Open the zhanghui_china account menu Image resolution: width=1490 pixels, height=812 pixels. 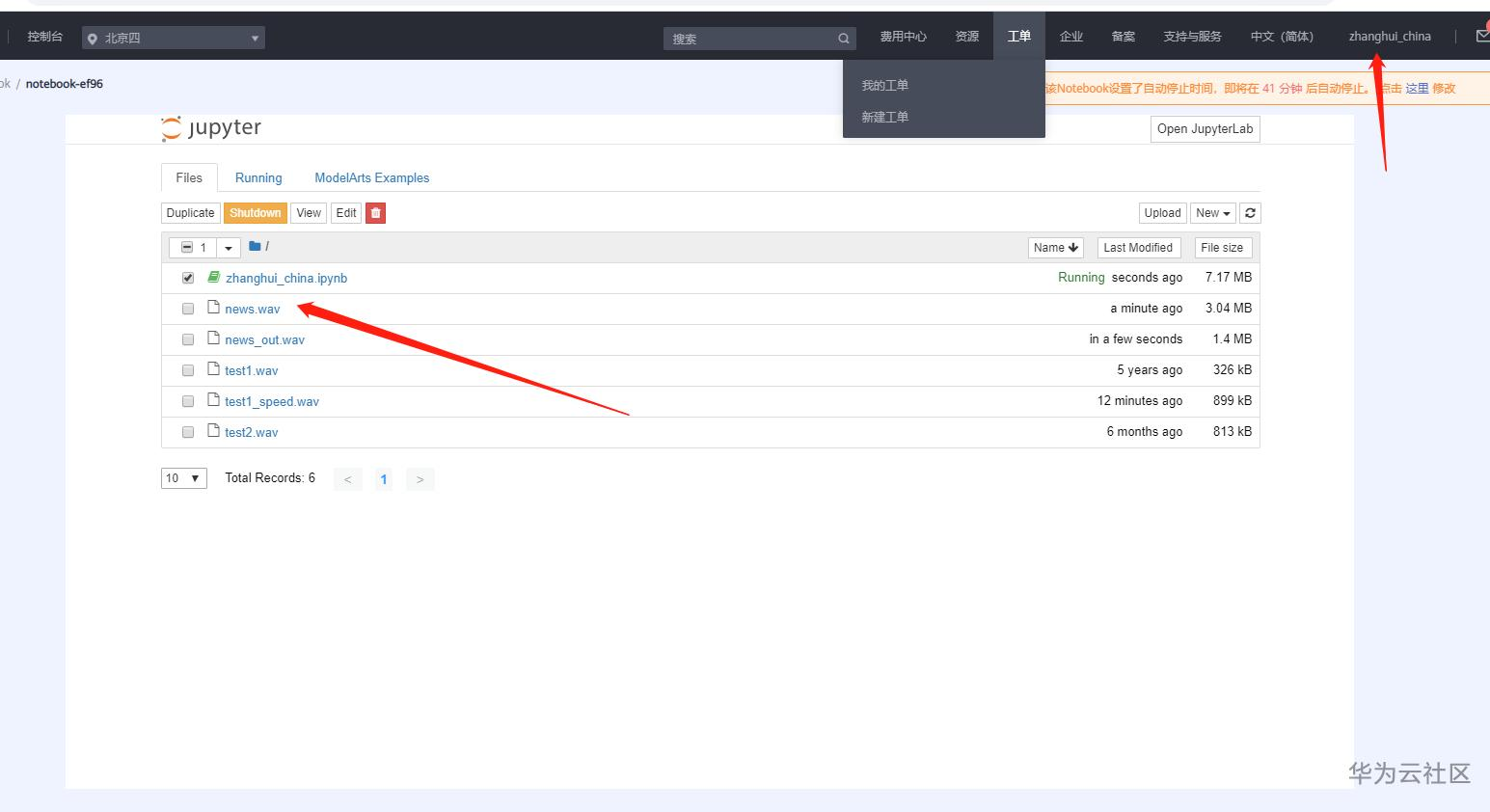(x=1390, y=37)
